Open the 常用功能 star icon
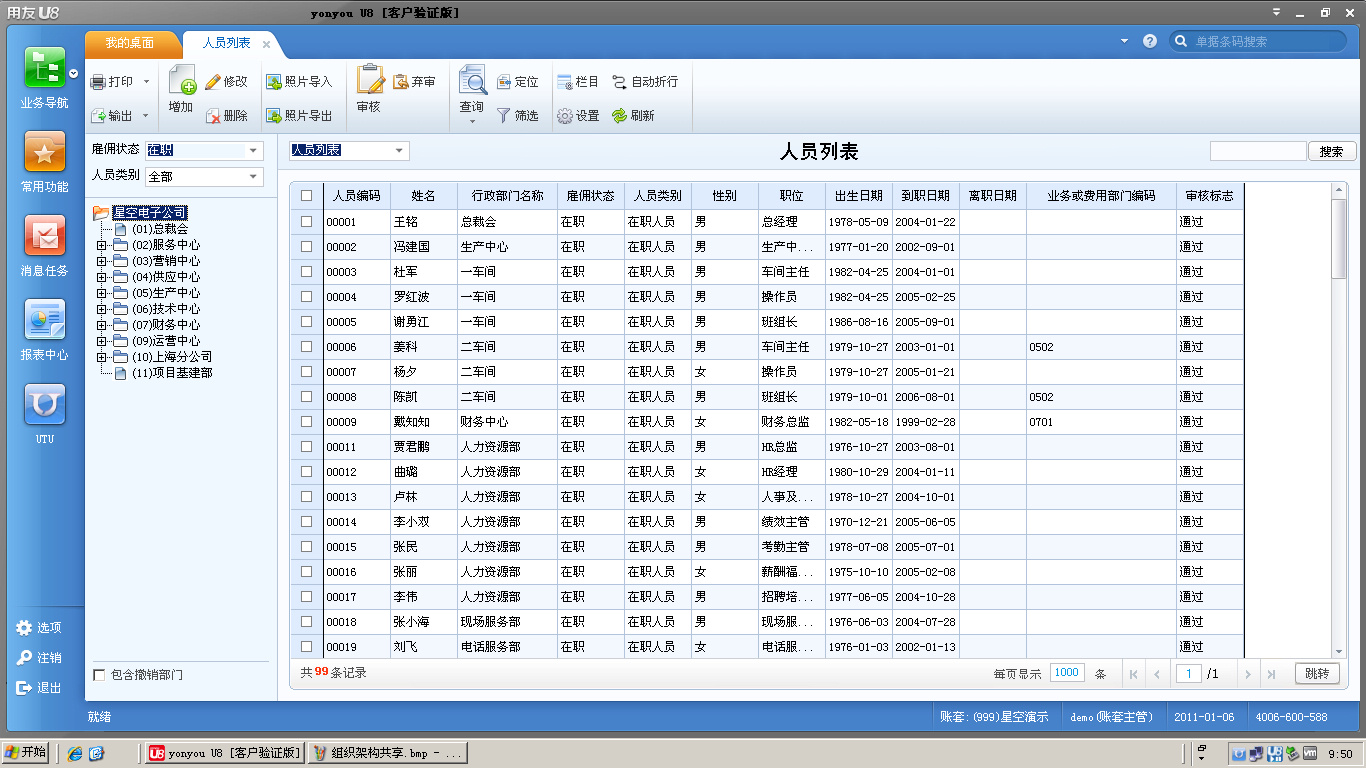The image size is (1366, 768). pos(45,152)
